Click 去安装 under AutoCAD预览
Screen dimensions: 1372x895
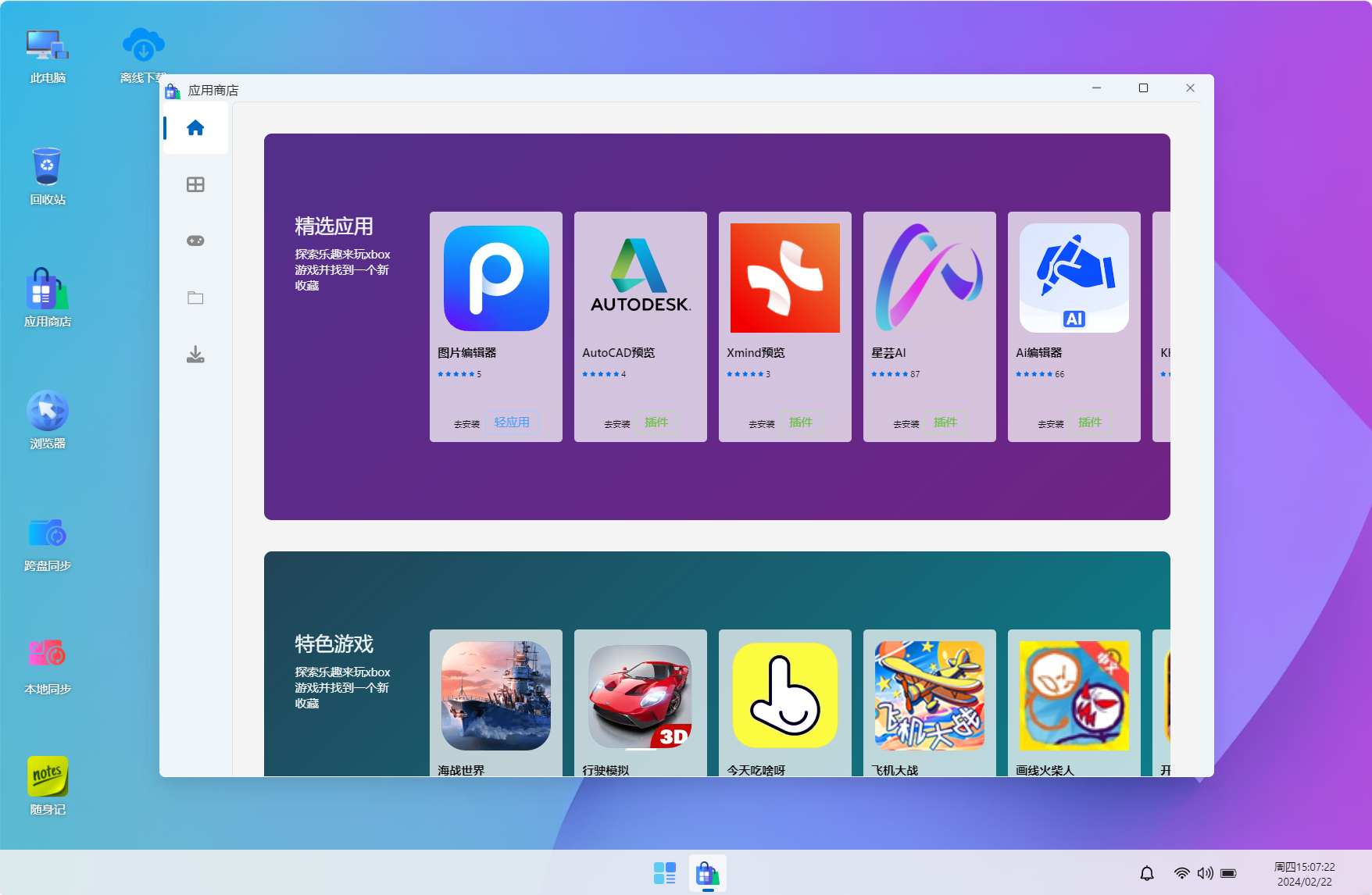pos(616,424)
